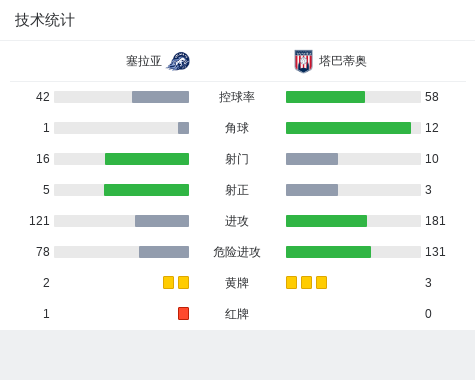475x380 pixels.
Task: Click the 控球率 stat label
Action: [237, 97]
